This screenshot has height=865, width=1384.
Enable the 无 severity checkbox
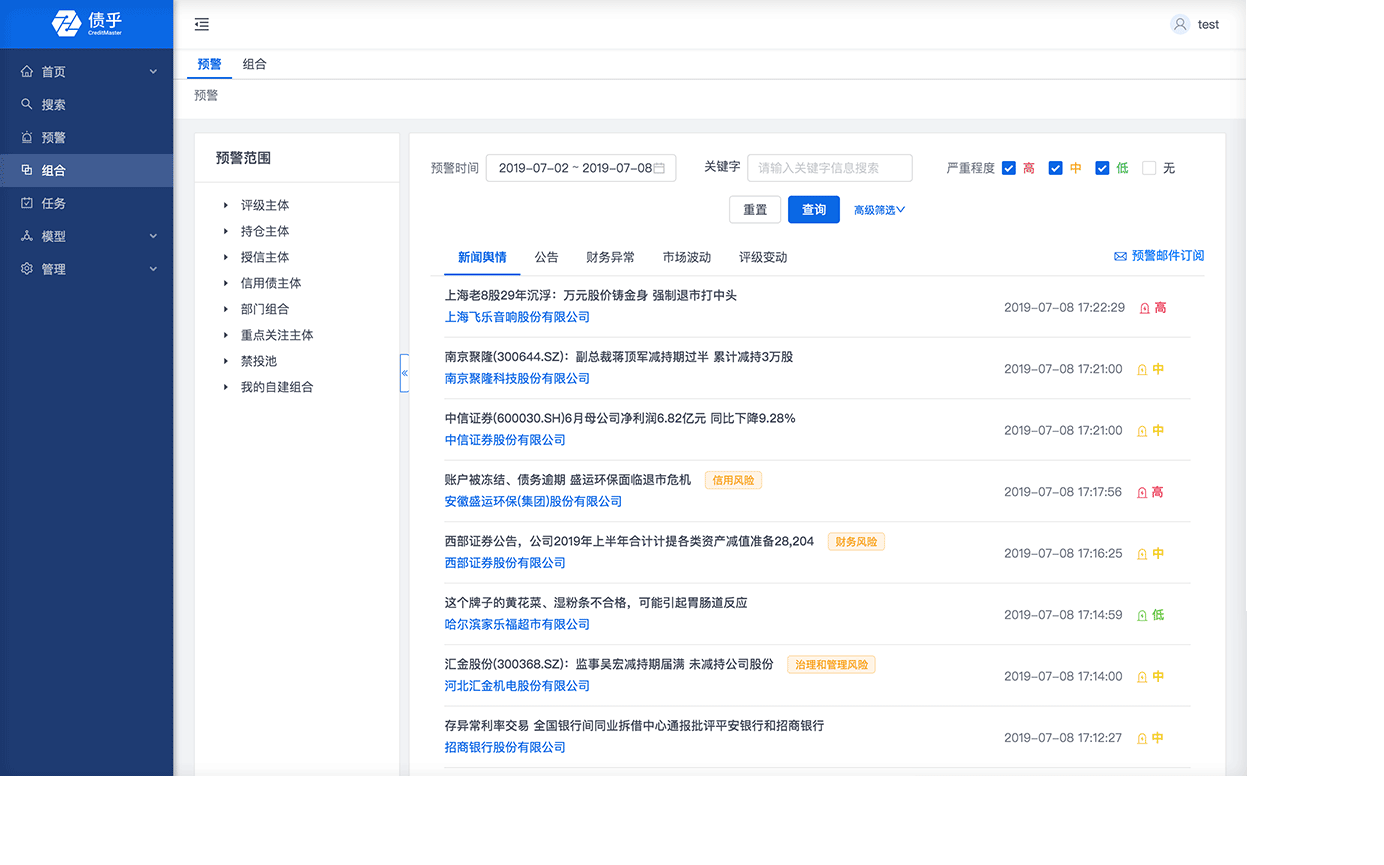tap(1149, 168)
